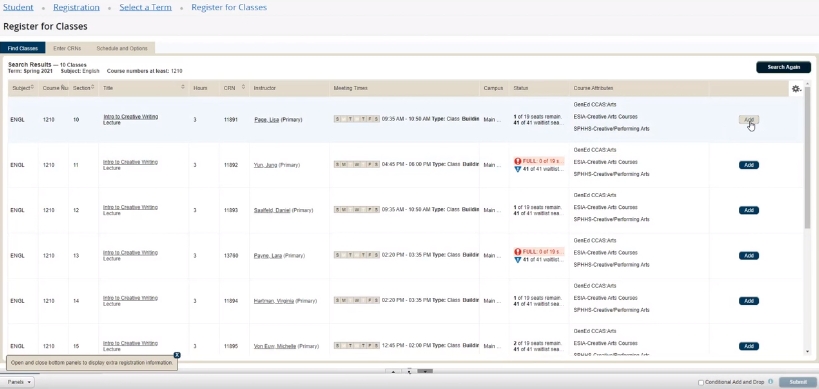Sort by Title column arrows
The image size is (819, 389).
[x=183, y=87]
